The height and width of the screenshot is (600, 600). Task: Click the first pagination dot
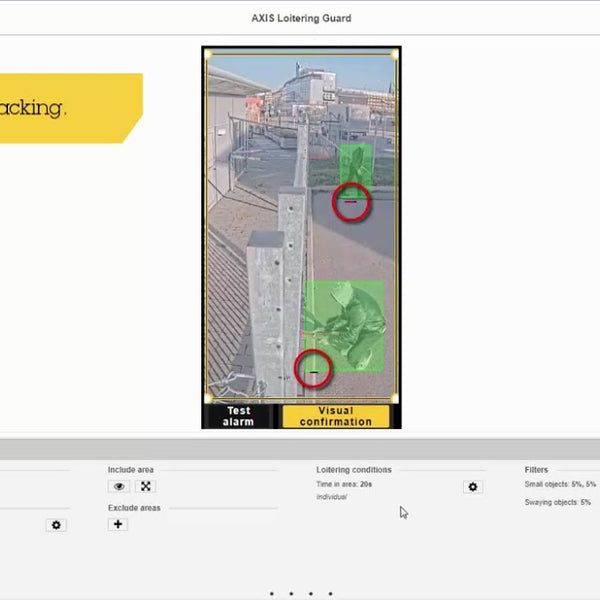(272, 593)
